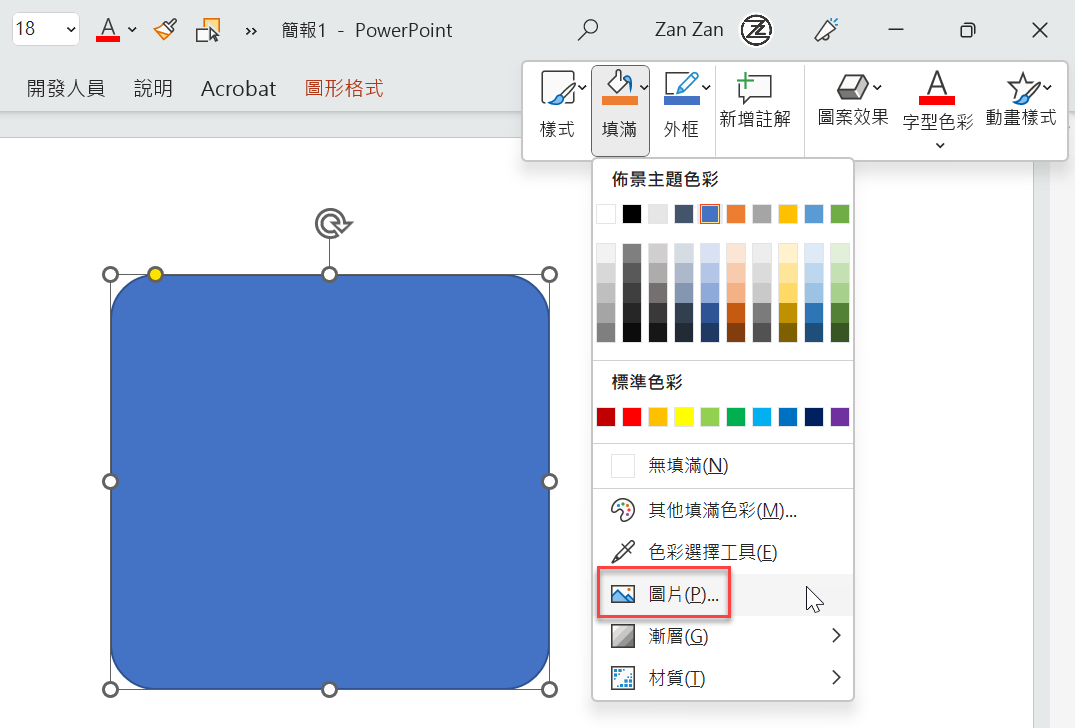This screenshot has width=1075, height=728.
Task: Click the 新增註解 comment button
Action: (755, 101)
